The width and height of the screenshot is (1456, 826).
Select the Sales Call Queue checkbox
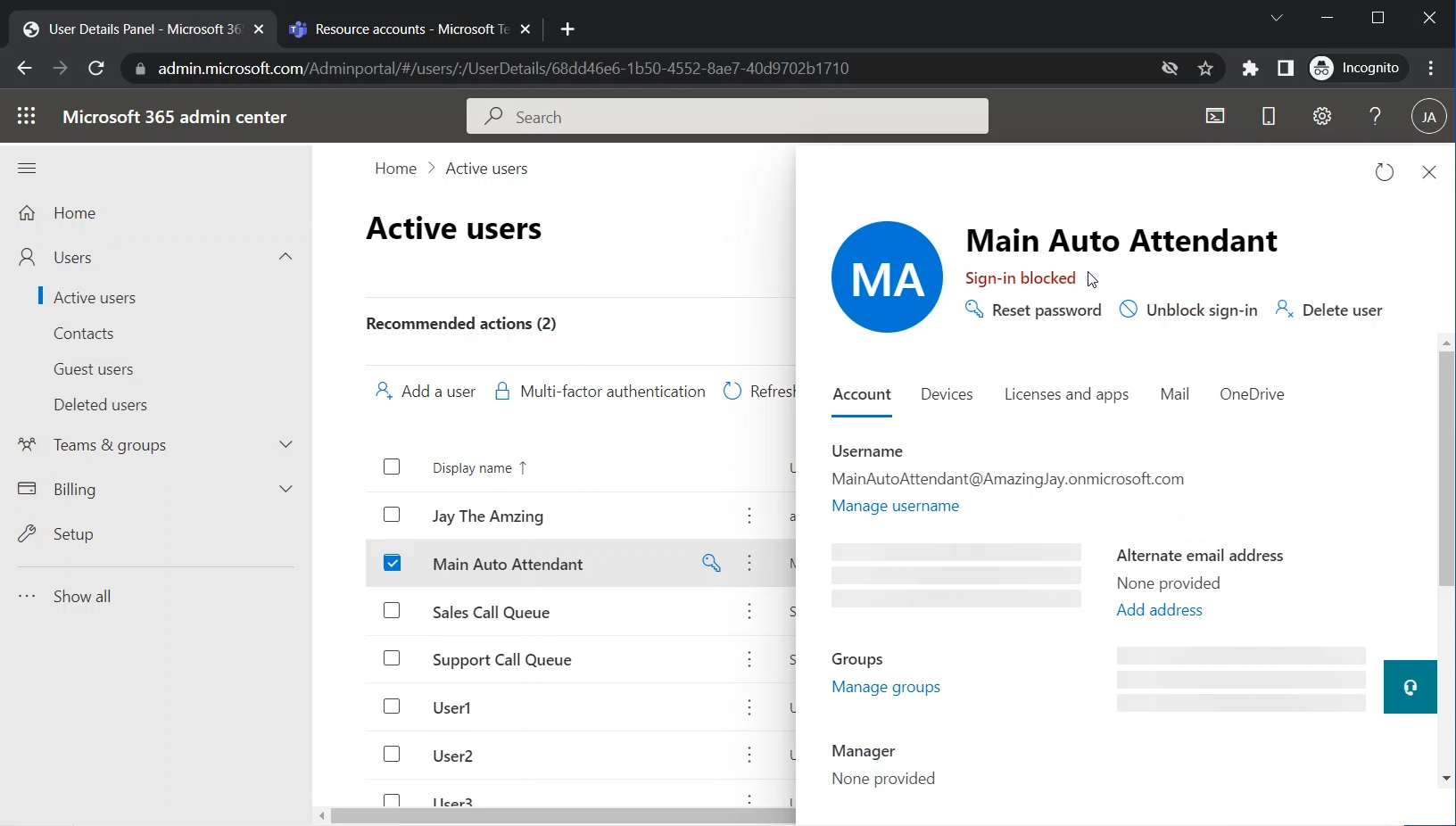click(392, 611)
